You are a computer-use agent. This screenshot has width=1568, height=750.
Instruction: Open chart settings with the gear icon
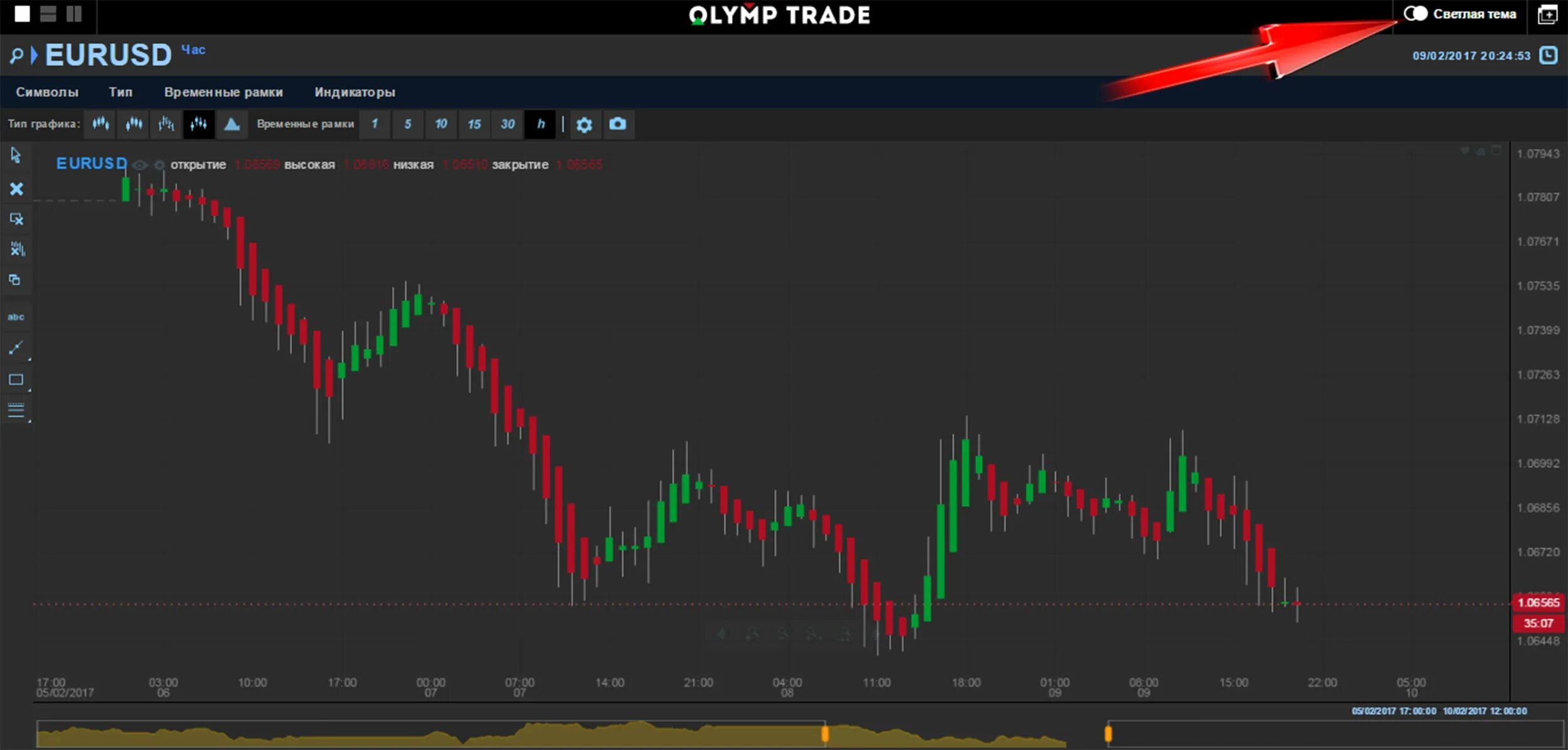point(584,124)
